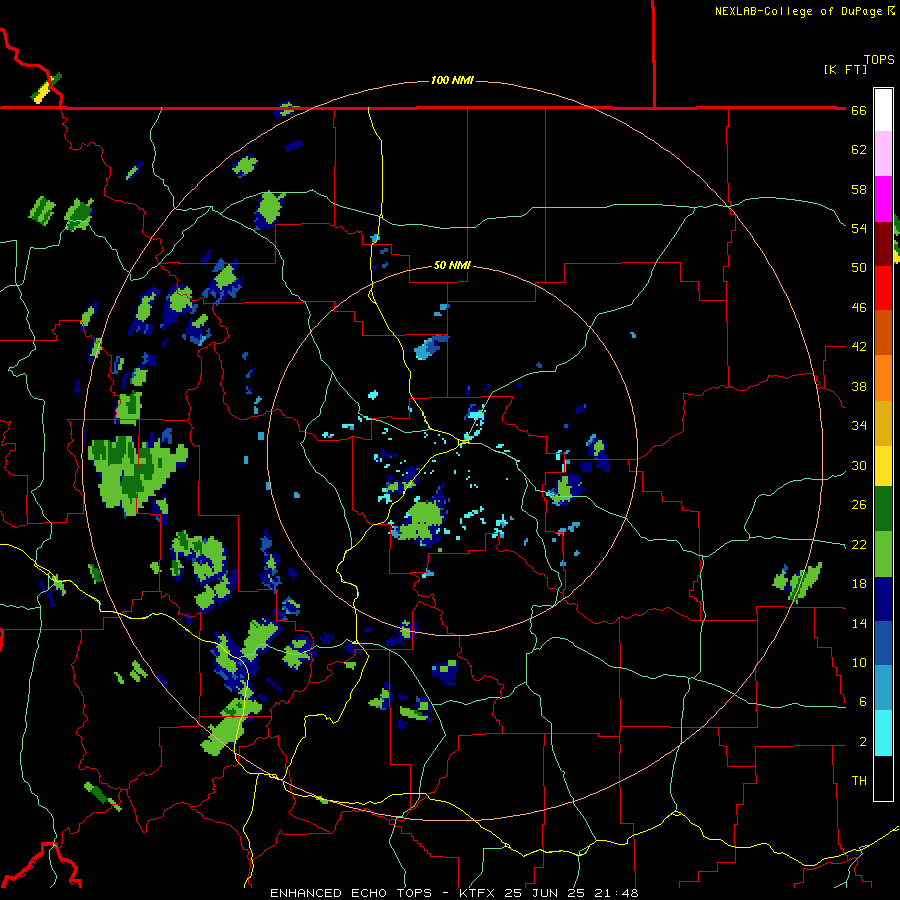
Task: Click the bright red legend swatch
Action: coord(883,288)
